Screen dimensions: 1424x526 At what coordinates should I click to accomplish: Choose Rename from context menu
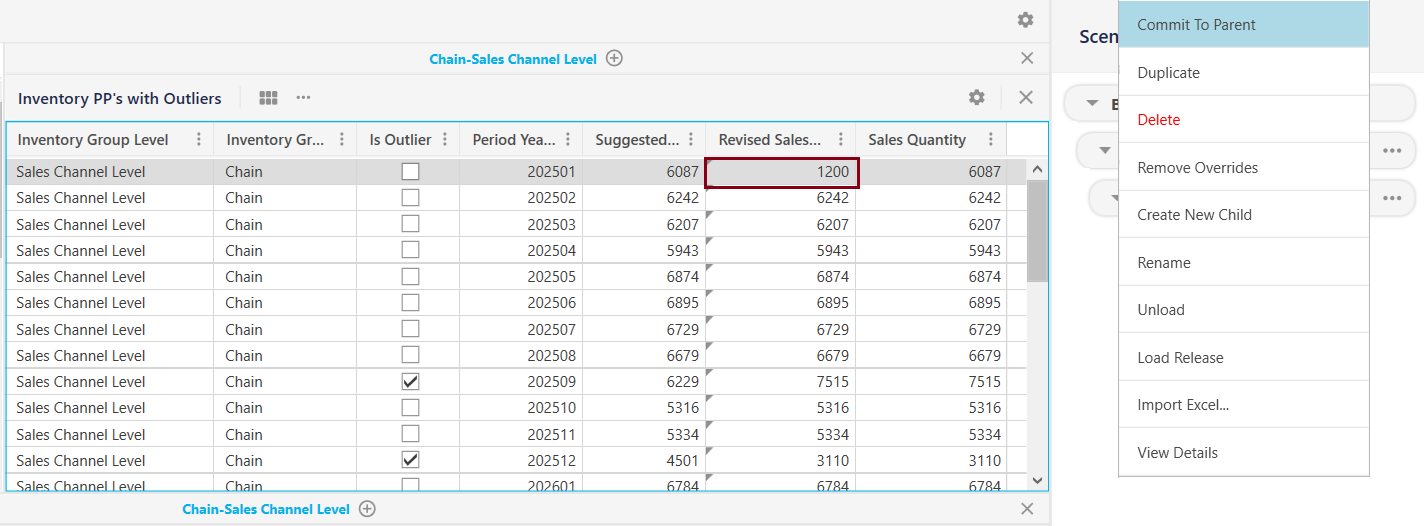1243,262
